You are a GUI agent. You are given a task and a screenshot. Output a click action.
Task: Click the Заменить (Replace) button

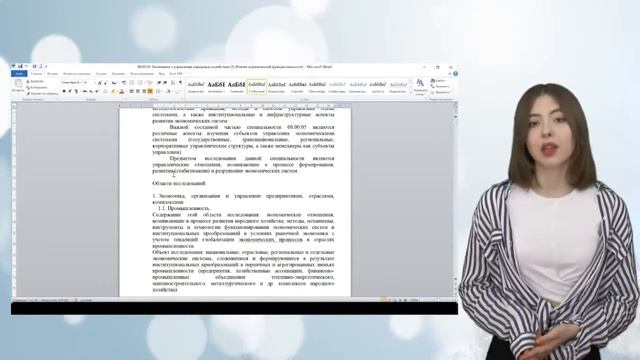click(x=441, y=87)
